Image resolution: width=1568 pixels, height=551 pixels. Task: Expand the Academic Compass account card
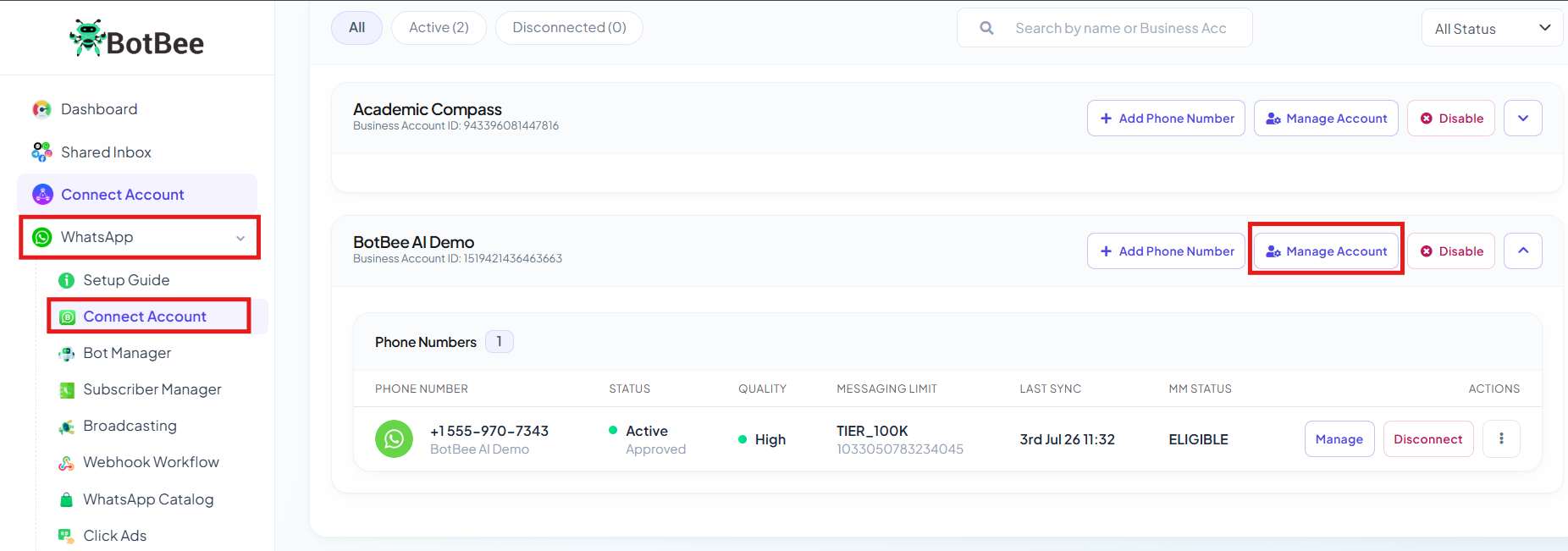point(1523,118)
